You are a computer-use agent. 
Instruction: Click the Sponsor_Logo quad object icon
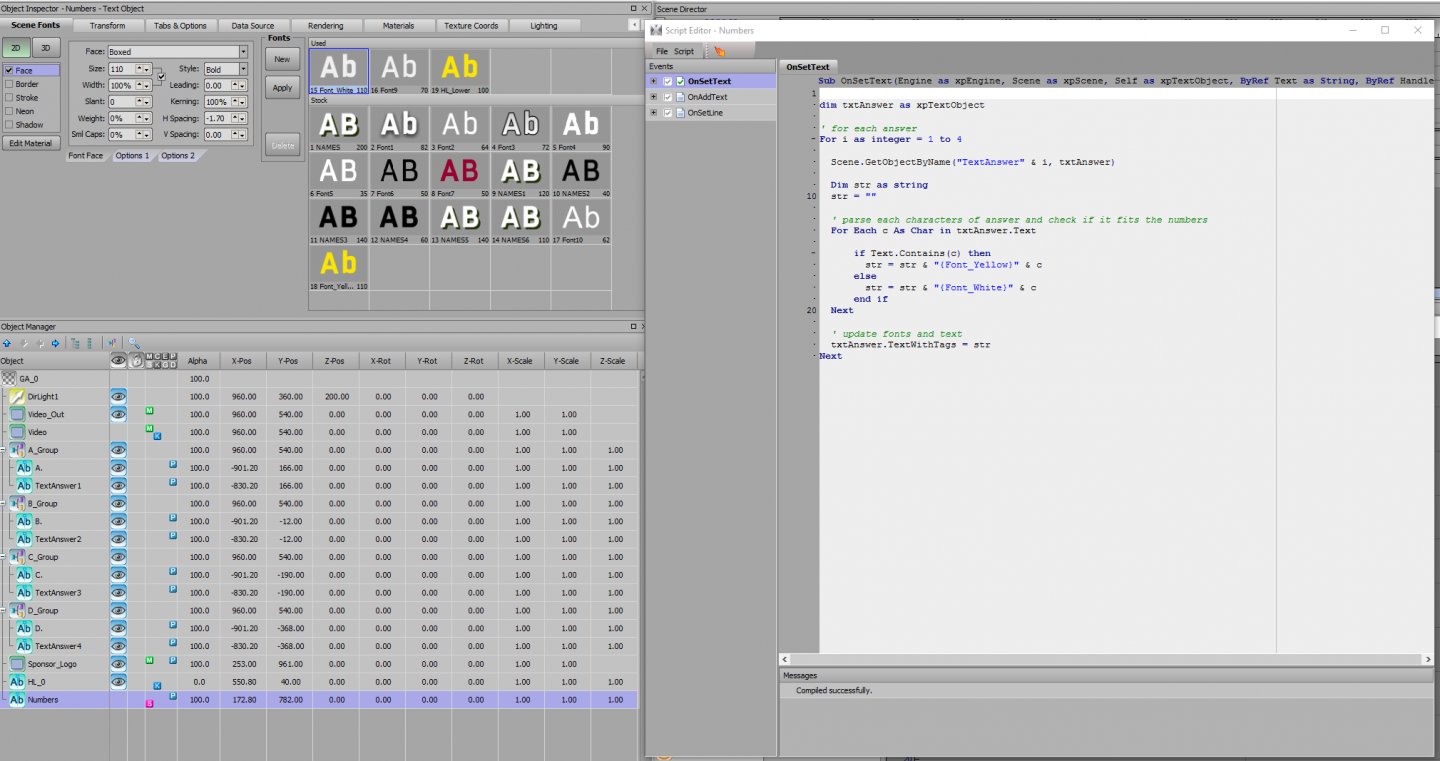[x=16, y=664]
